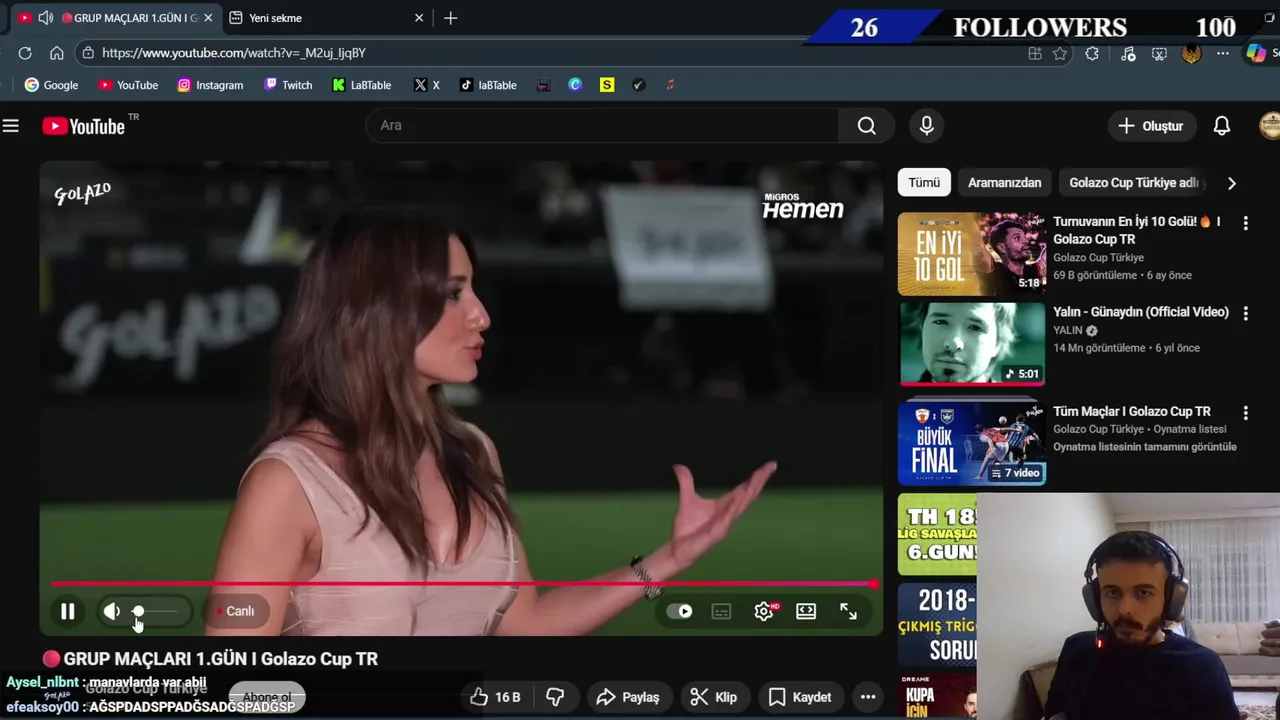Viewport: 1280px width, 720px height.
Task: Seek on the red video progress bar
Action: click(x=462, y=583)
